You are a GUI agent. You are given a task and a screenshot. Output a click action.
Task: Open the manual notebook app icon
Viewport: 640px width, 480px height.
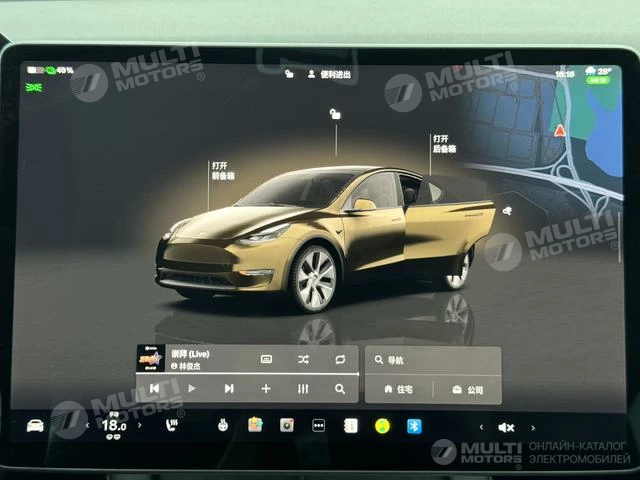click(351, 426)
